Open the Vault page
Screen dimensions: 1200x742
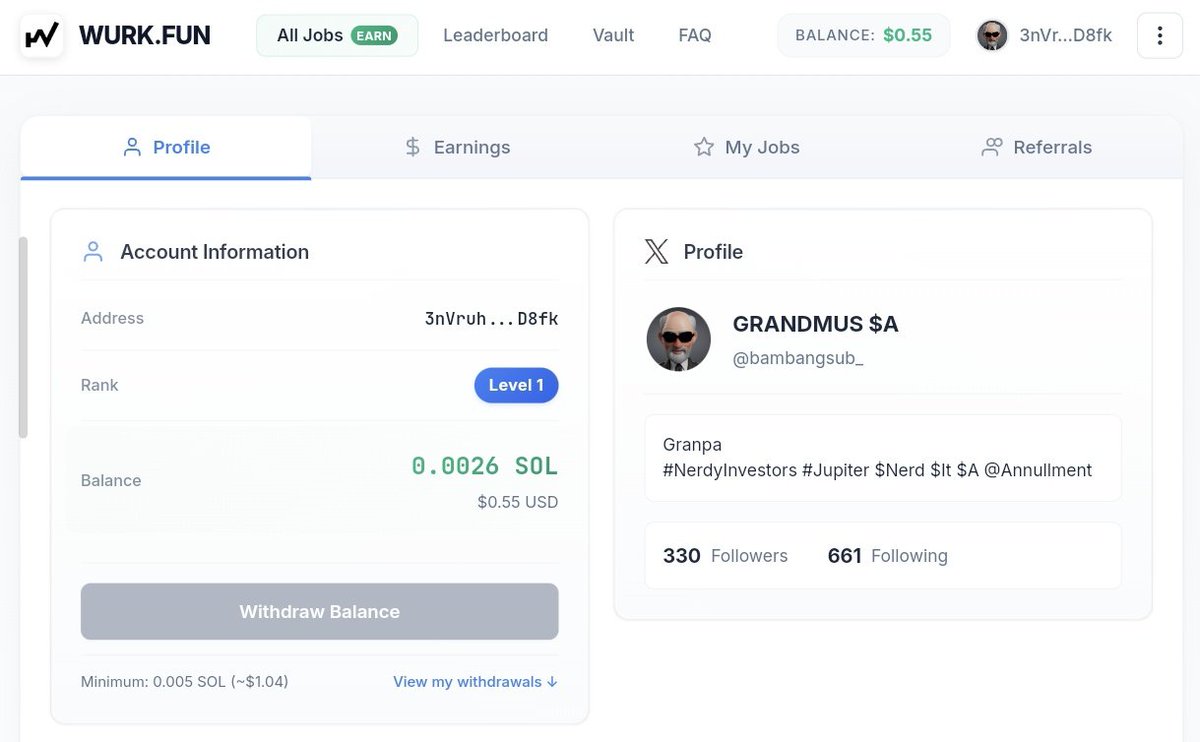613,35
